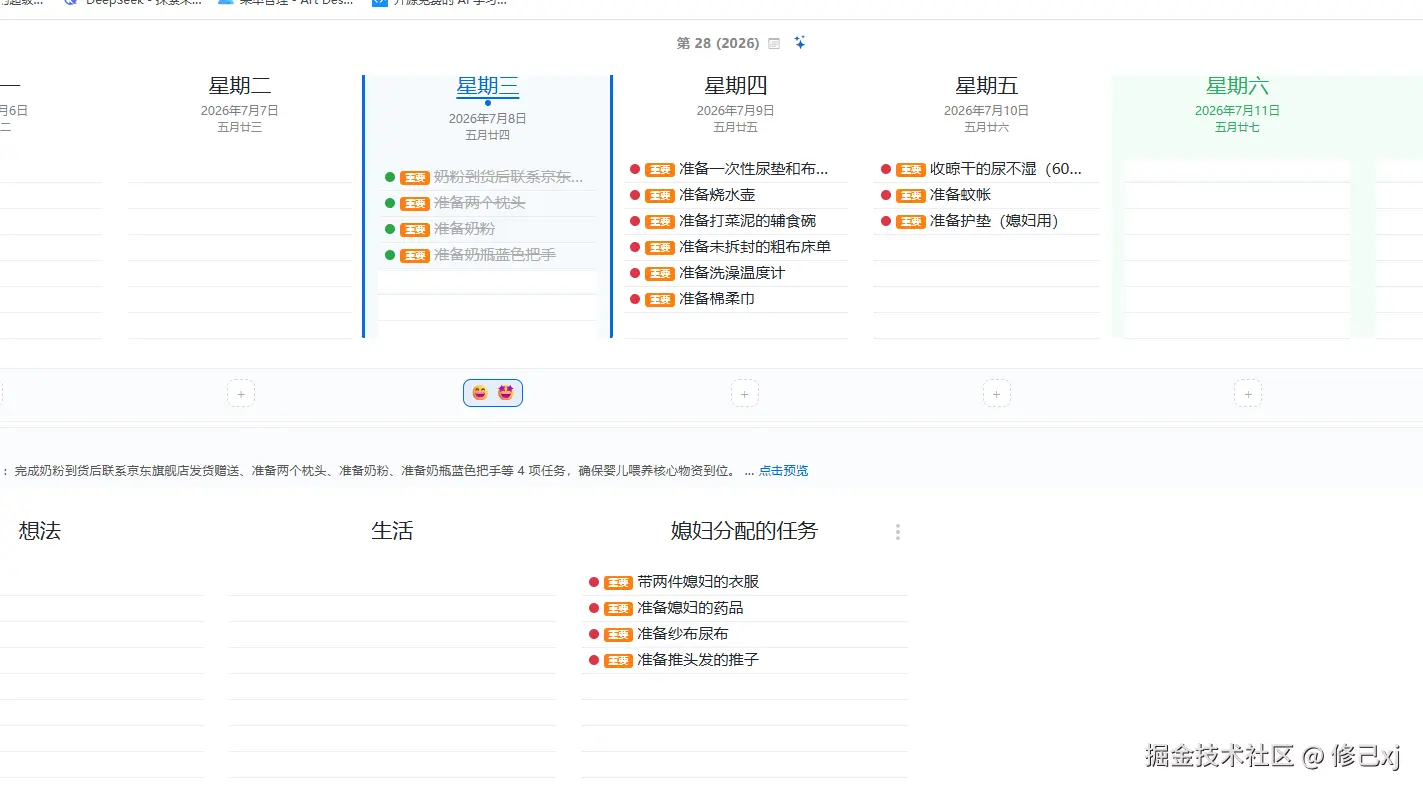
Task: Click 主要 tag on 准备棉柔巾
Action: [x=660, y=300]
